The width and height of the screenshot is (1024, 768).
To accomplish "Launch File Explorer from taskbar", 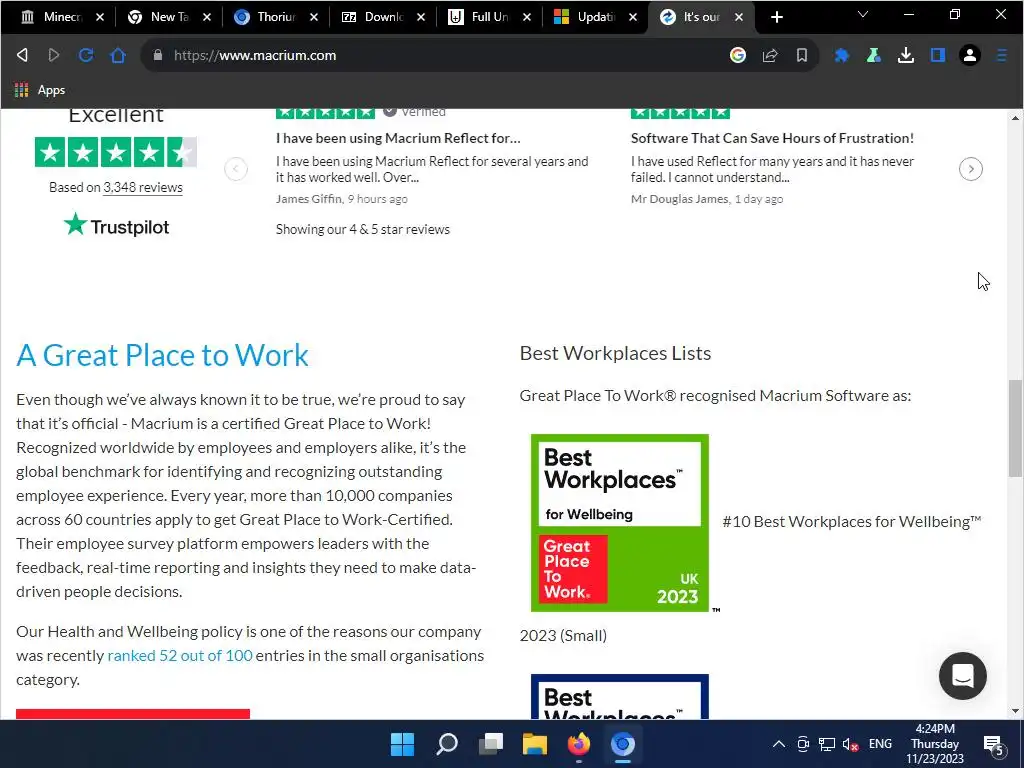I will click(535, 744).
